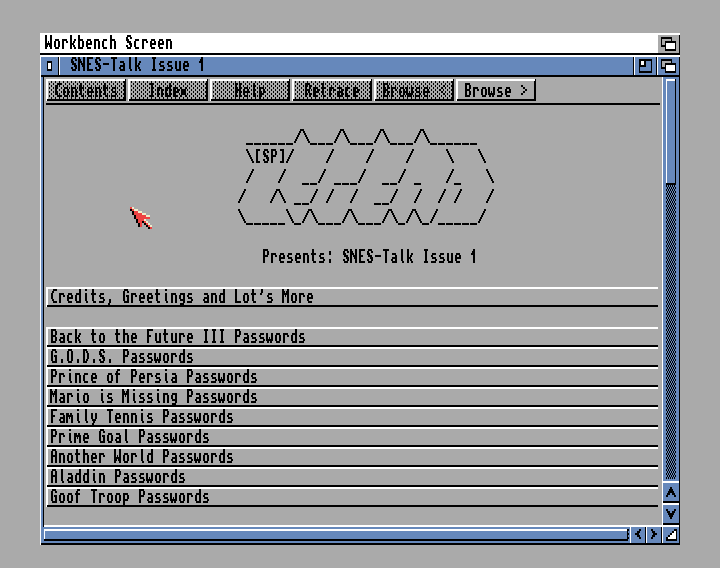This screenshot has height=568, width=720.
Task: Click the vertical scroll up arrow
Action: click(671, 494)
